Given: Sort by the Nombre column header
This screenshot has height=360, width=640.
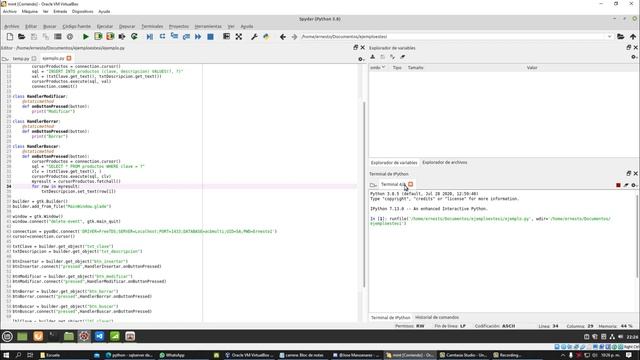Looking at the screenshot, I should pyautogui.click(x=377, y=68).
